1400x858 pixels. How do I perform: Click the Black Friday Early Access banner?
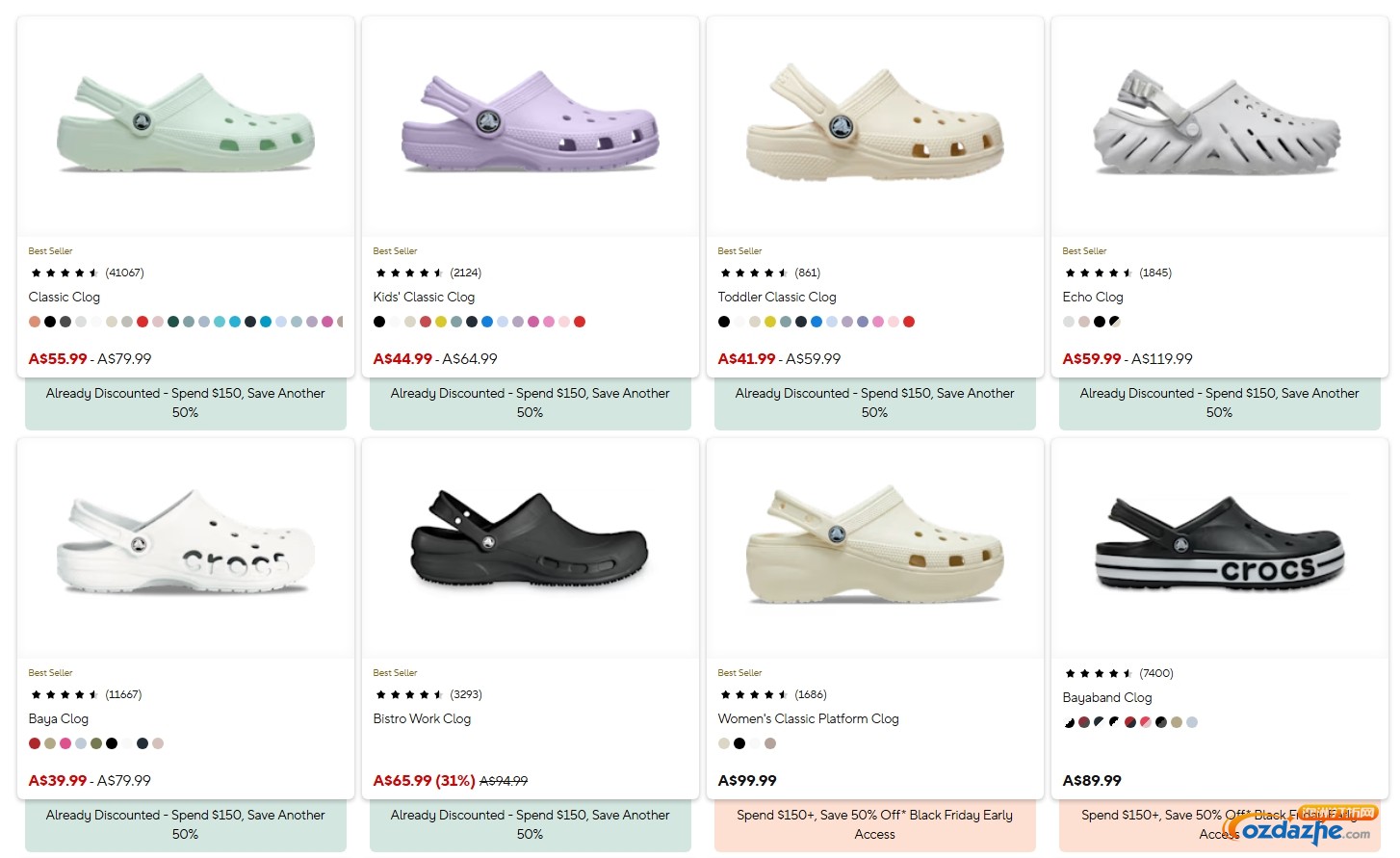[874, 824]
